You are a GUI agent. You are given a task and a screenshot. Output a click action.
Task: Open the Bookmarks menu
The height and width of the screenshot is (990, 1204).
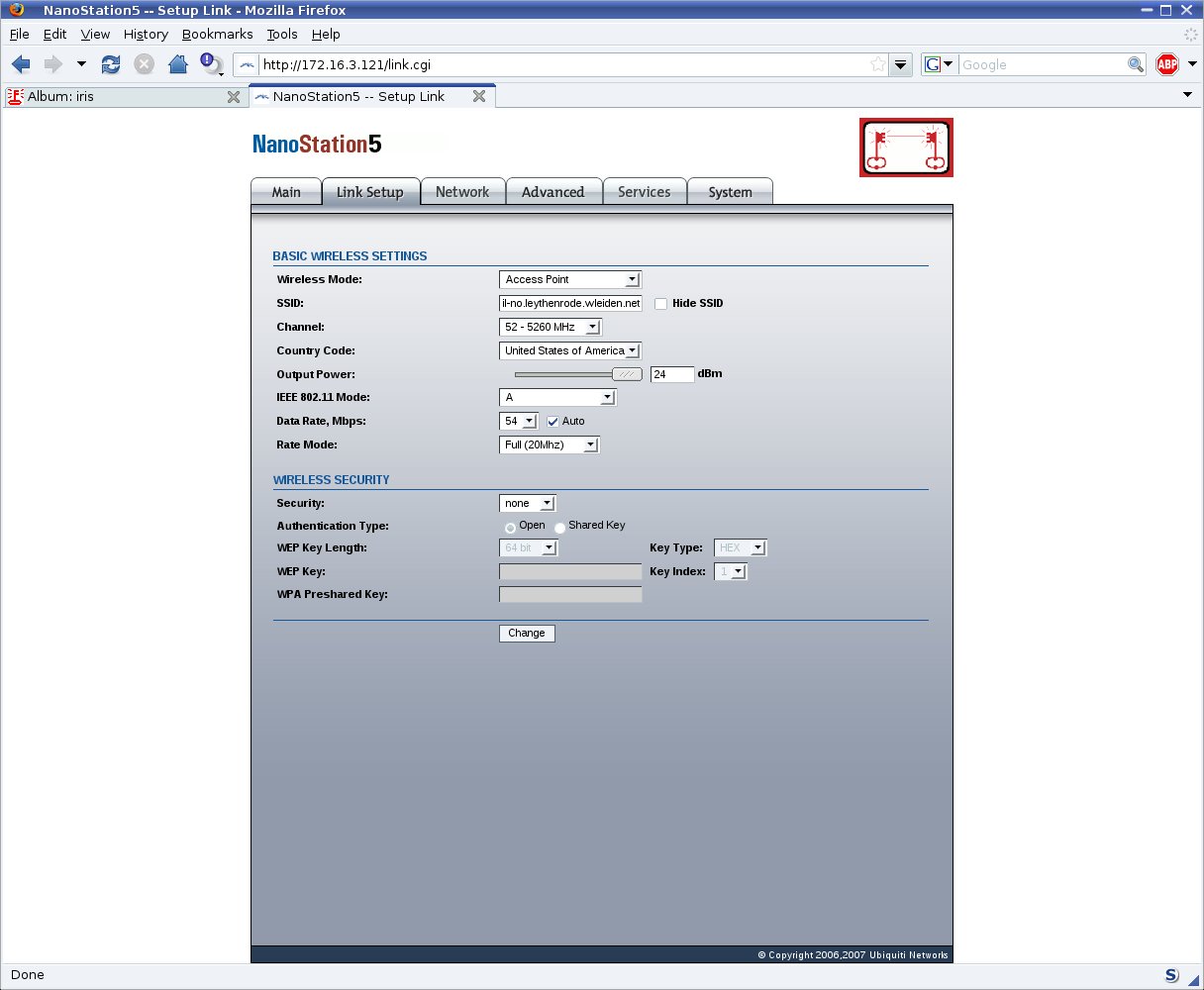[x=217, y=34]
